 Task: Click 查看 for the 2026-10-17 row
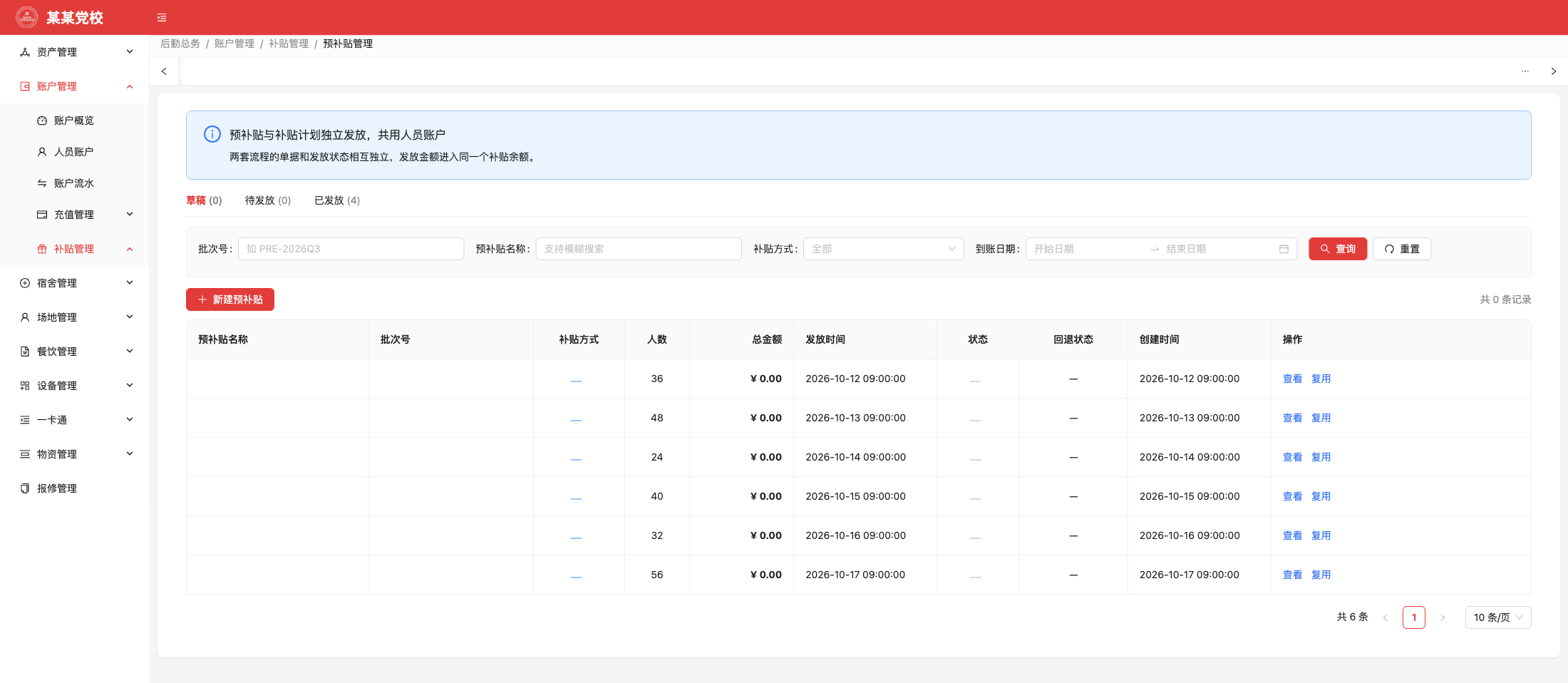(x=1292, y=575)
